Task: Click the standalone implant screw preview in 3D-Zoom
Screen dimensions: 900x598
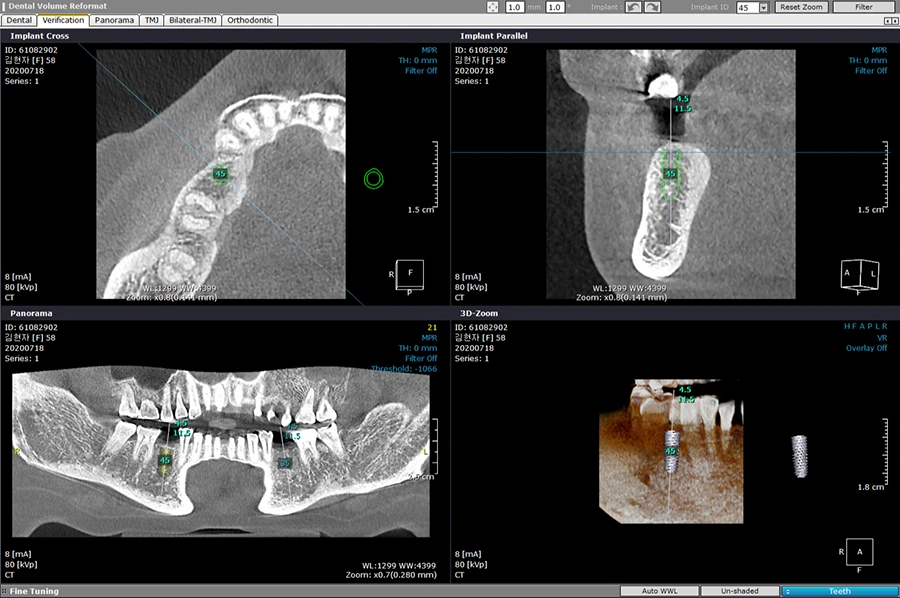Action: [800, 457]
